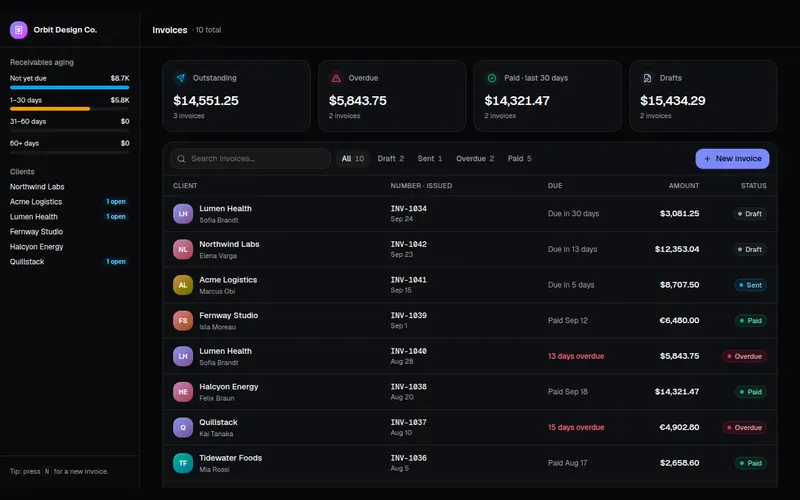
Task: Click the Not yet due aging bar
Action: click(x=69, y=87)
